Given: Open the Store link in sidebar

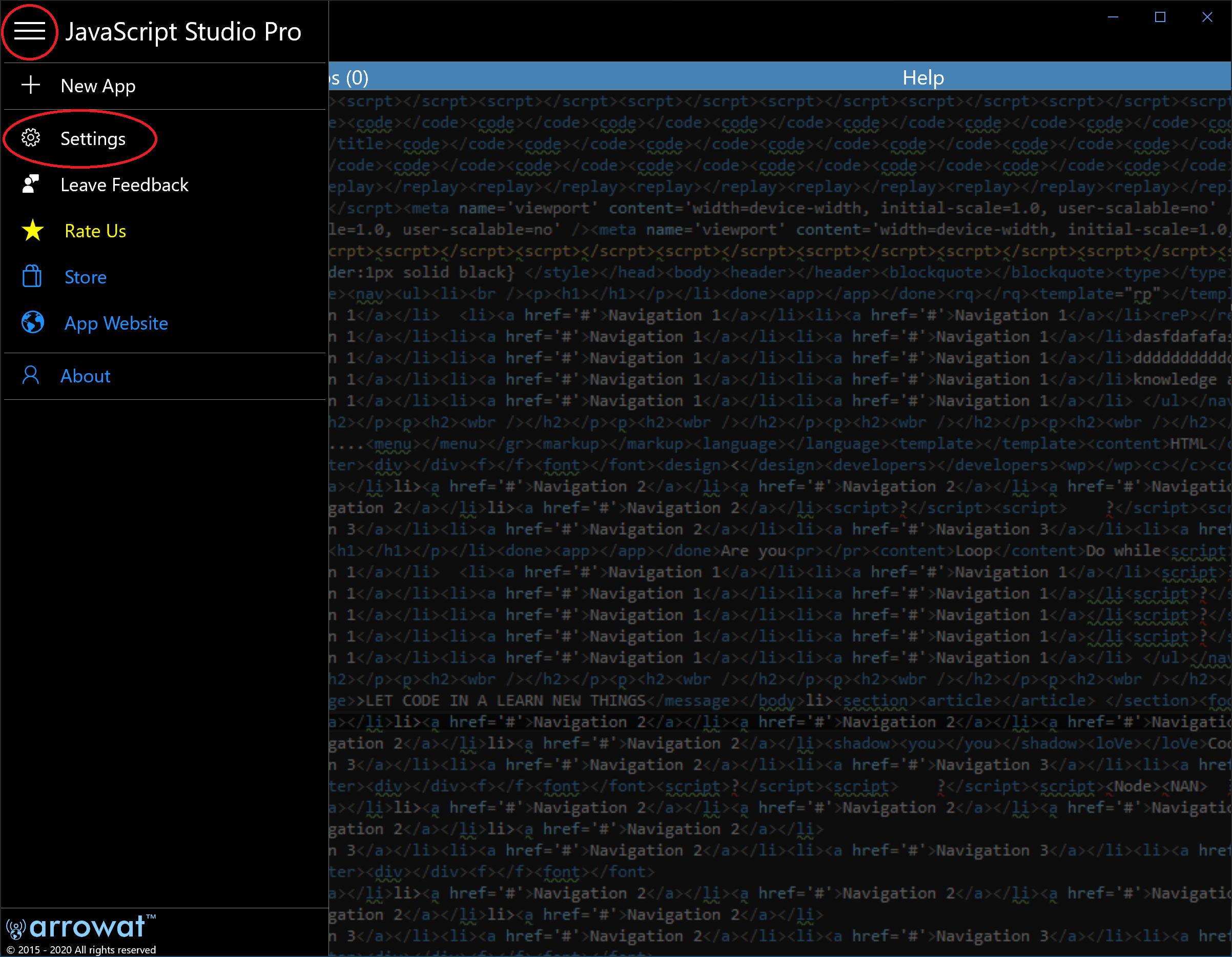Looking at the screenshot, I should pyautogui.click(x=85, y=277).
